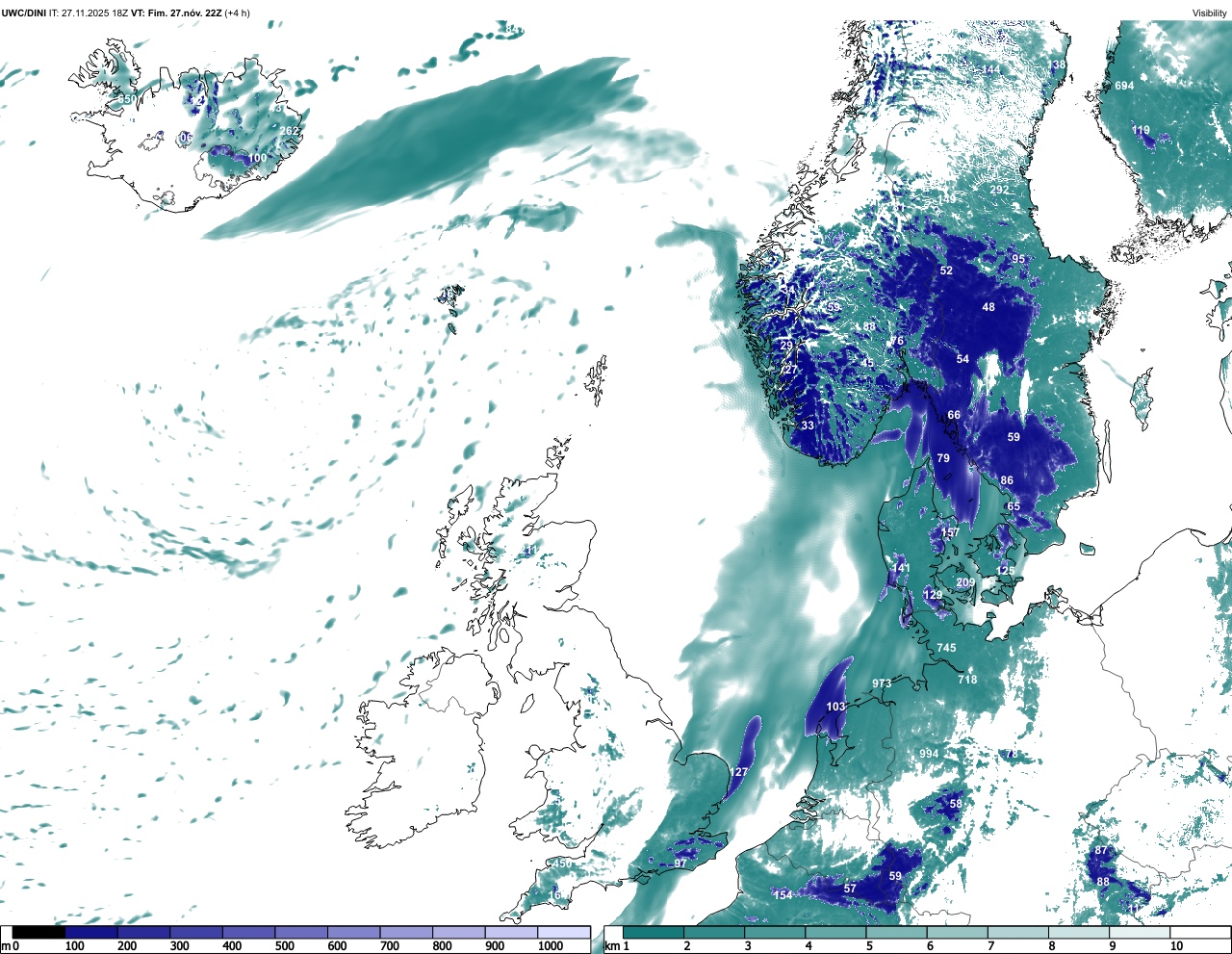Click the '209' value over Danish islands
This screenshot has height=954, width=1232.
pos(965,583)
